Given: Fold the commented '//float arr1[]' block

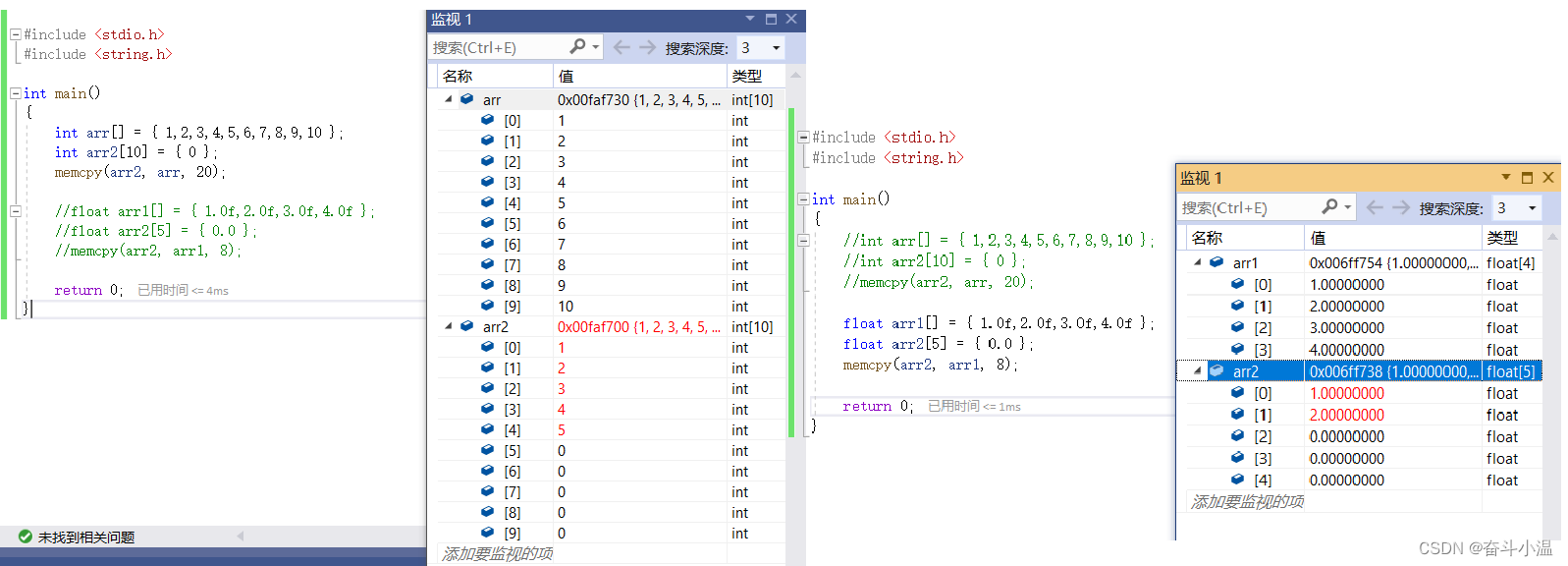Looking at the screenshot, I should [15, 211].
